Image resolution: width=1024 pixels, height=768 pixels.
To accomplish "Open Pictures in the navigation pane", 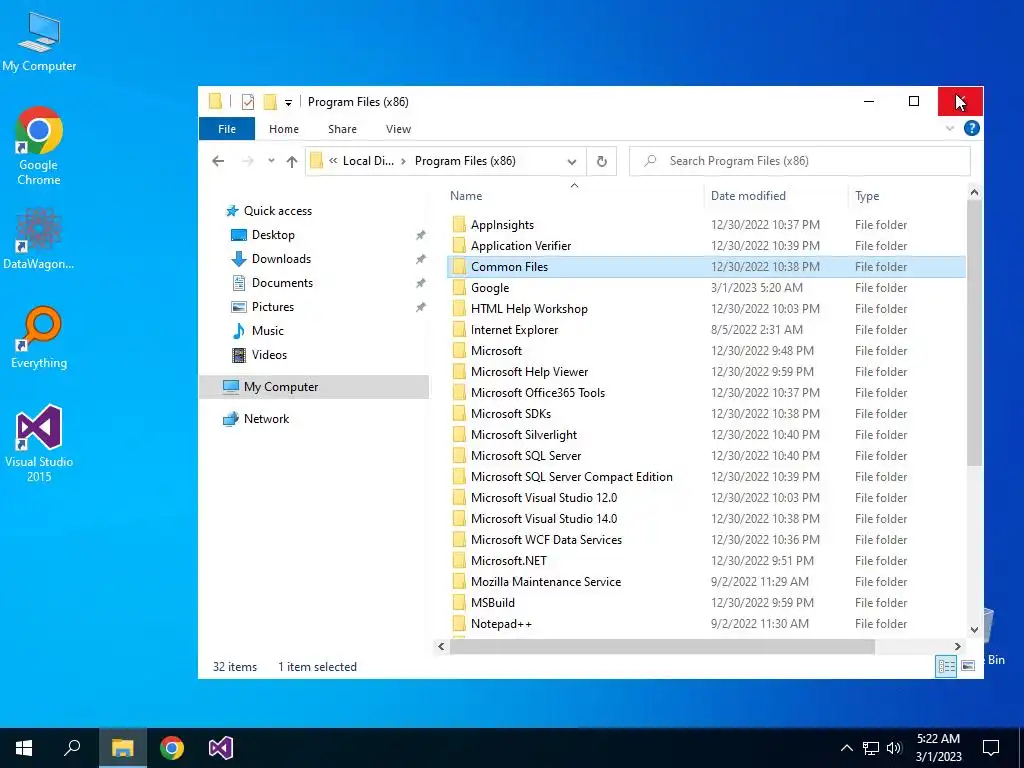I will 272,307.
